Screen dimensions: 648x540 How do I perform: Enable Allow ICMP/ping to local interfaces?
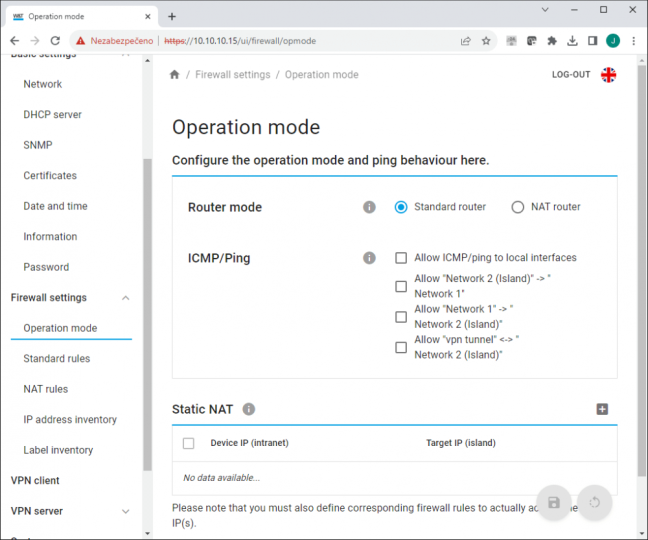tap(401, 258)
